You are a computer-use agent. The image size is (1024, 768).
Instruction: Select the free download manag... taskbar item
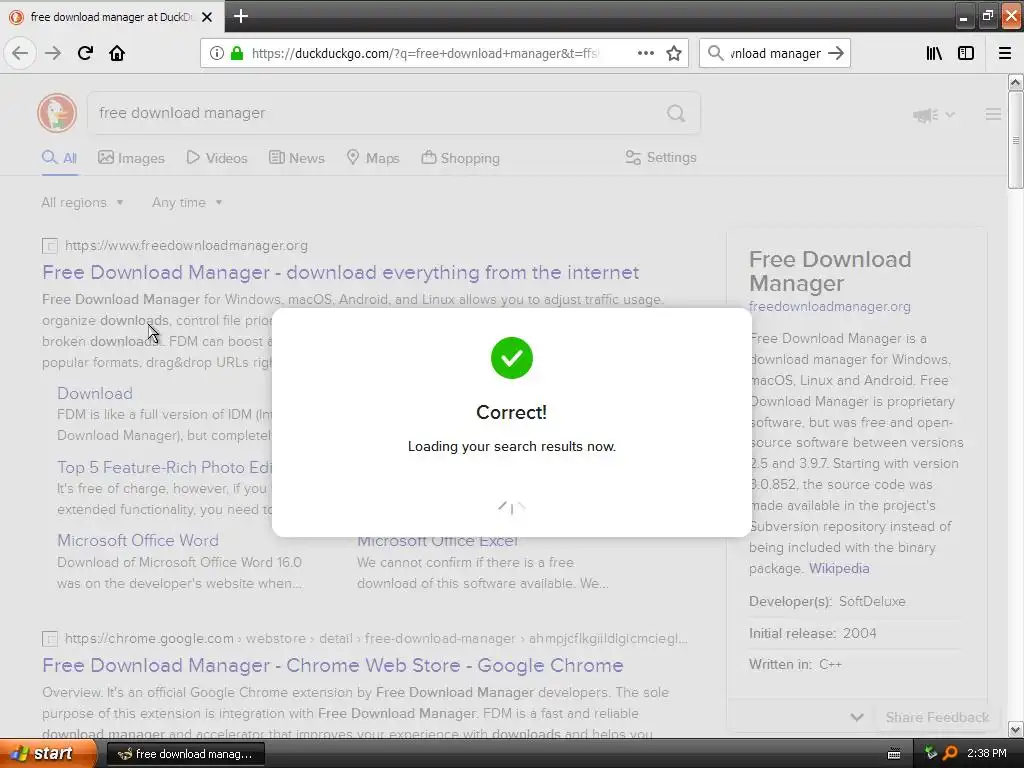pos(185,754)
